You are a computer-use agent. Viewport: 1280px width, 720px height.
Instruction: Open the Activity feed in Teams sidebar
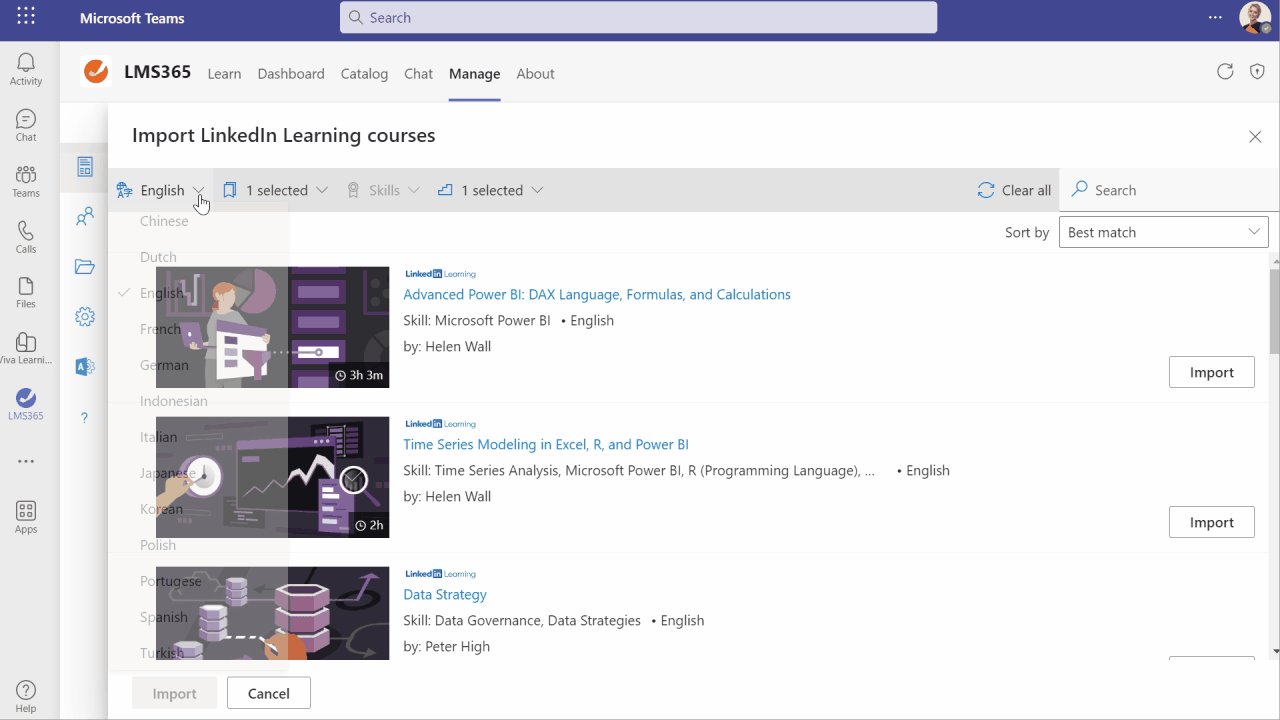coord(26,69)
